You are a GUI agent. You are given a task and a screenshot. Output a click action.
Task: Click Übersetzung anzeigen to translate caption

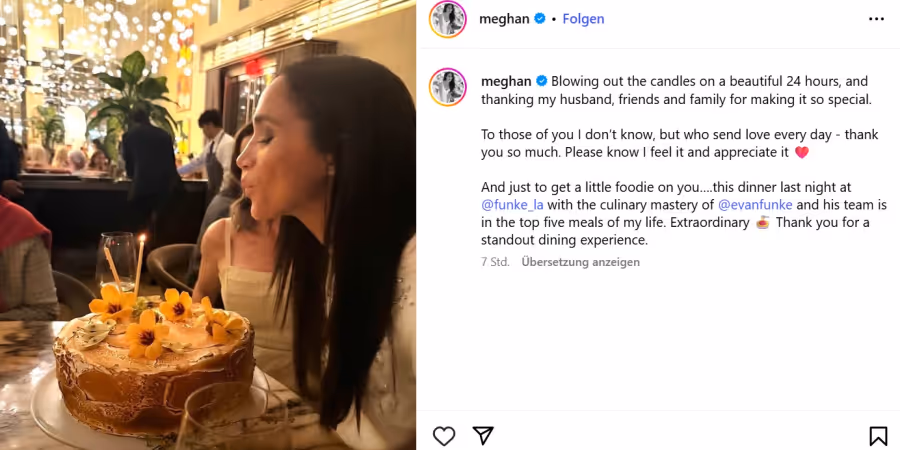click(580, 262)
